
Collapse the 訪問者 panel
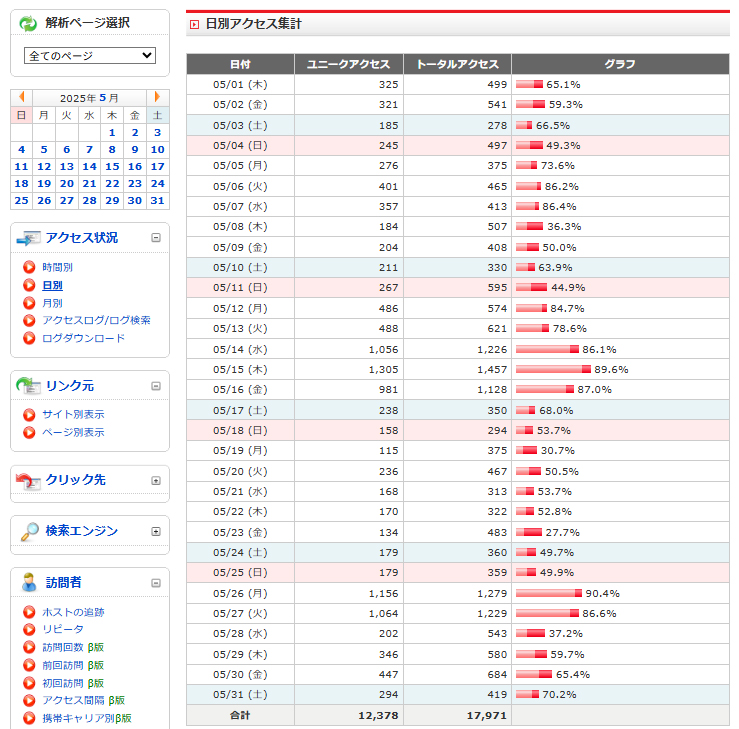pos(156,583)
